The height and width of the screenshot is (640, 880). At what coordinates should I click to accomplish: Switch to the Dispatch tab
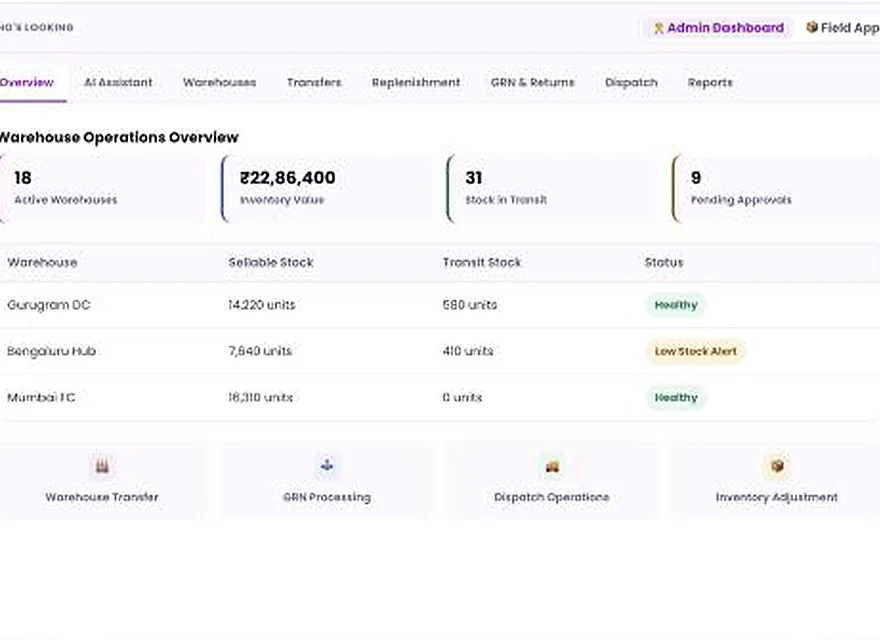pos(631,83)
